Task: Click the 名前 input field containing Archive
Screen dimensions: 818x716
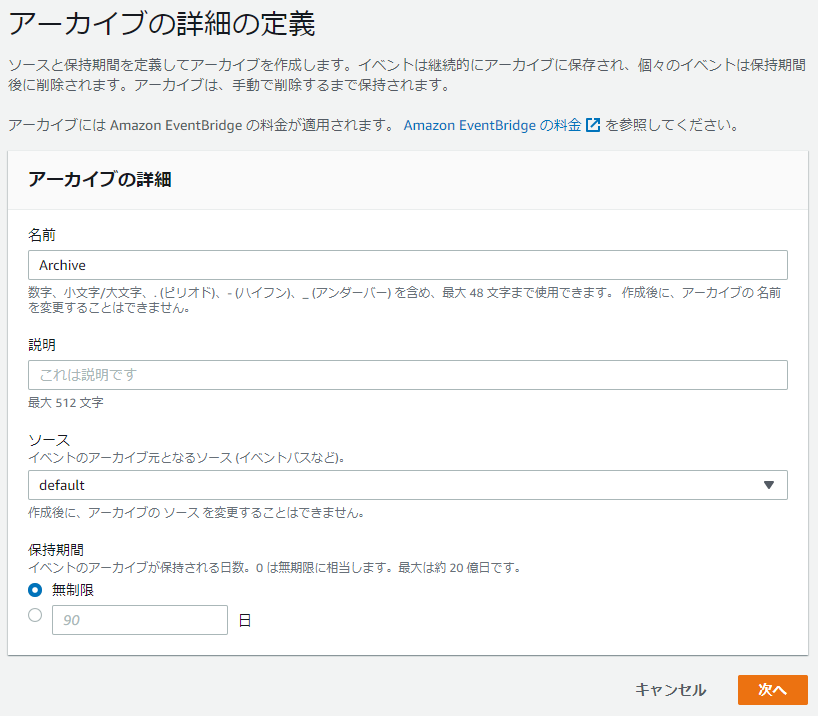Action: 407,265
